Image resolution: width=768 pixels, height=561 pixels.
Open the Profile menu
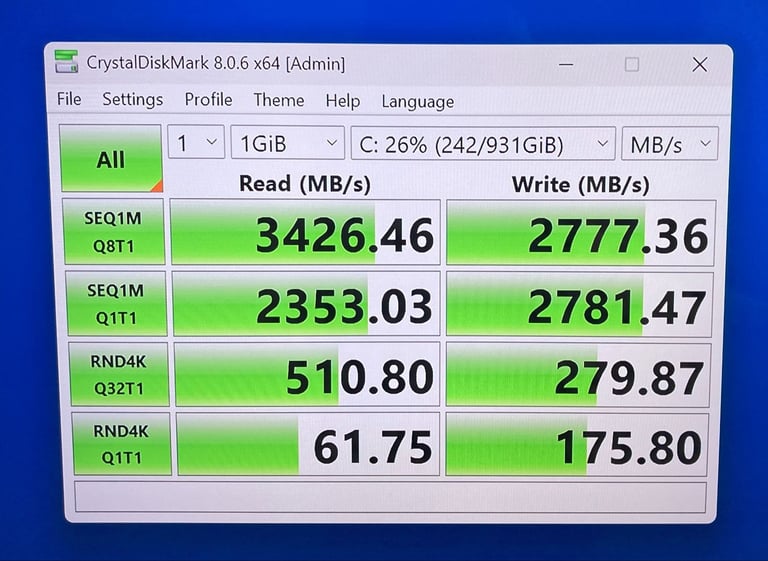pos(208,100)
